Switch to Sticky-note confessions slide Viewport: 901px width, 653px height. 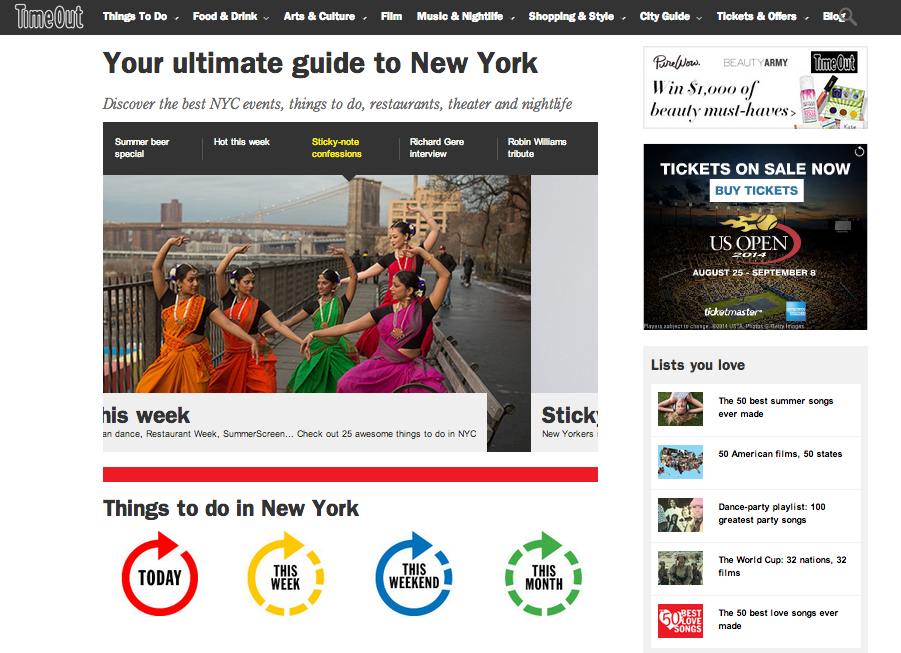pos(337,148)
